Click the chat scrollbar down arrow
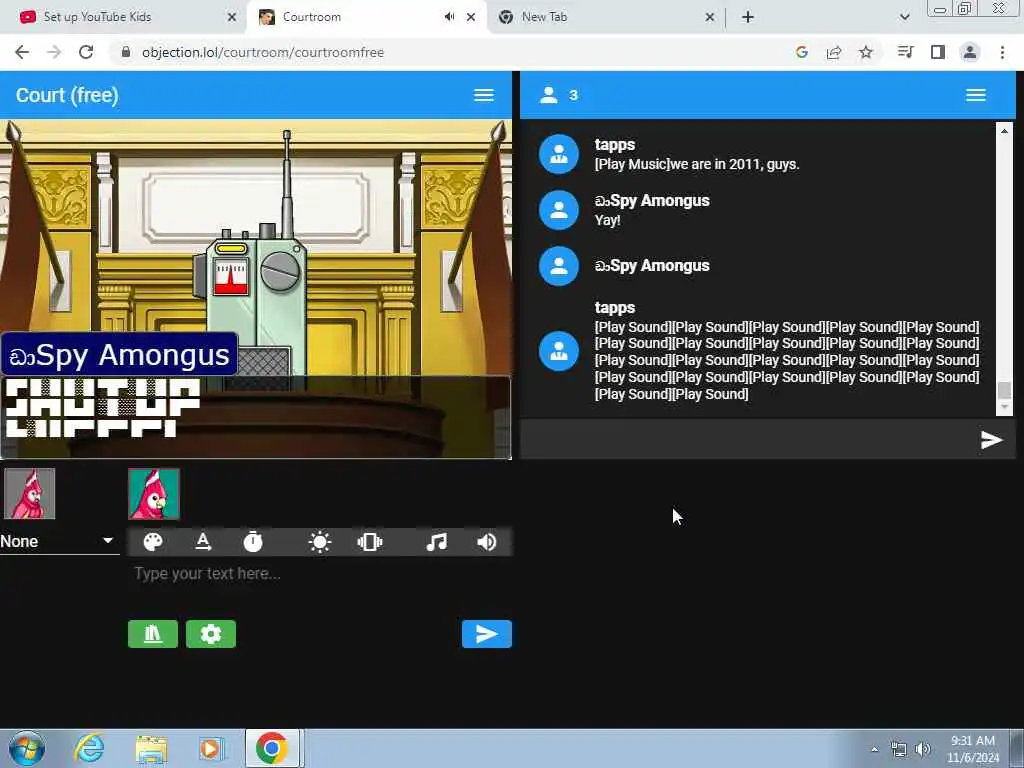This screenshot has height=768, width=1024. click(x=1004, y=407)
